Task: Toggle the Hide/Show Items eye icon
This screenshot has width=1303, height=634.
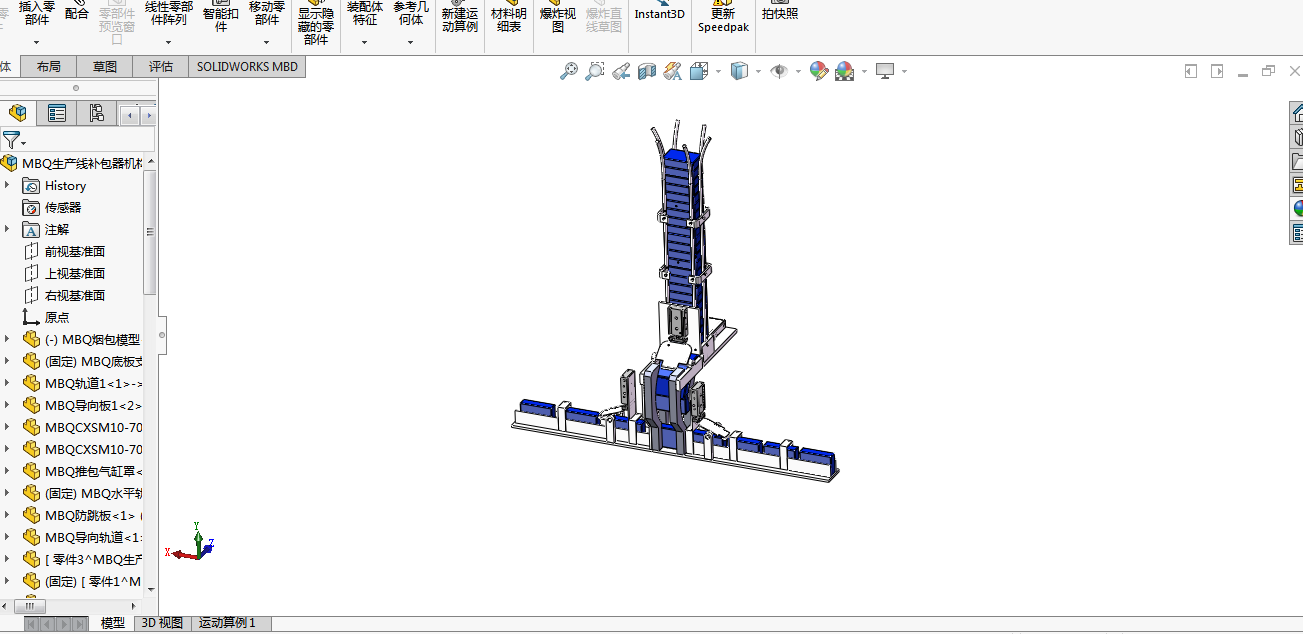Action: pyautogui.click(x=778, y=71)
